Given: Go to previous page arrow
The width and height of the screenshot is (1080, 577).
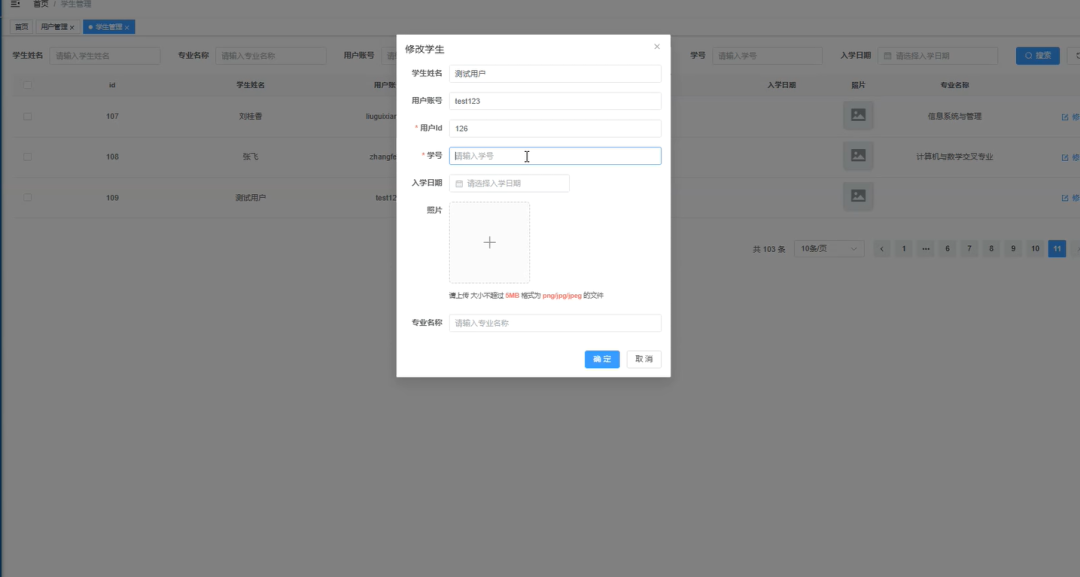Looking at the screenshot, I should coord(882,249).
